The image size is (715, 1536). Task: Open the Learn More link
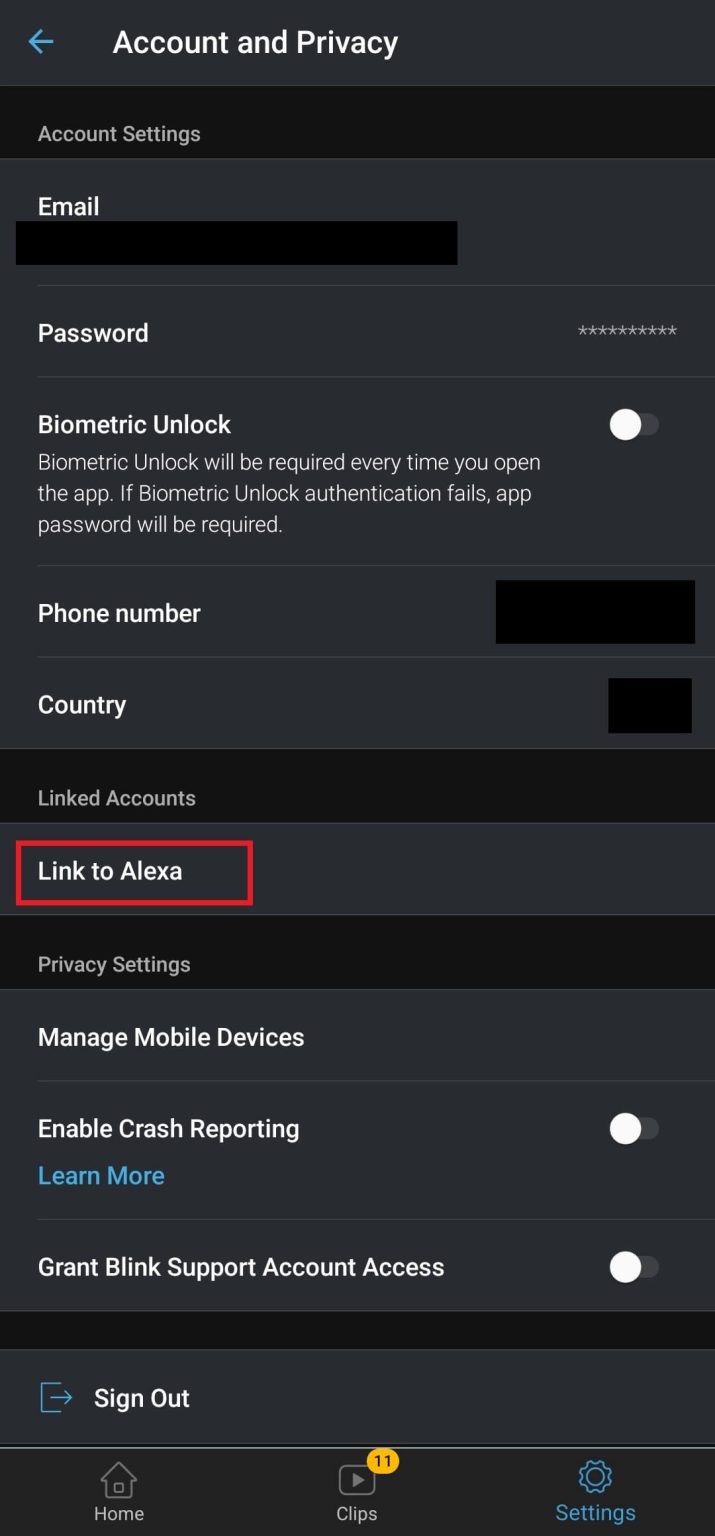(x=101, y=1175)
